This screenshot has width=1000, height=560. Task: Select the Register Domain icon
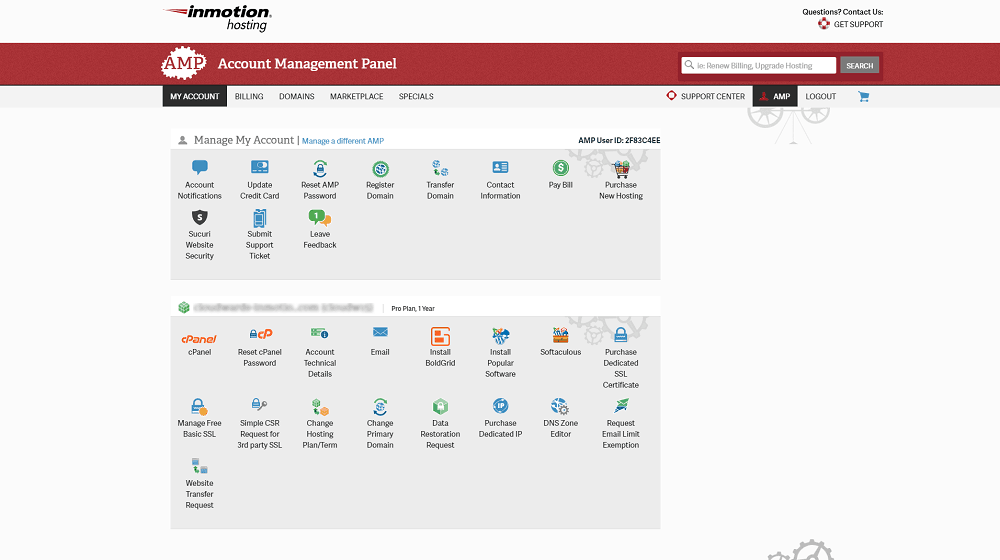click(x=380, y=169)
